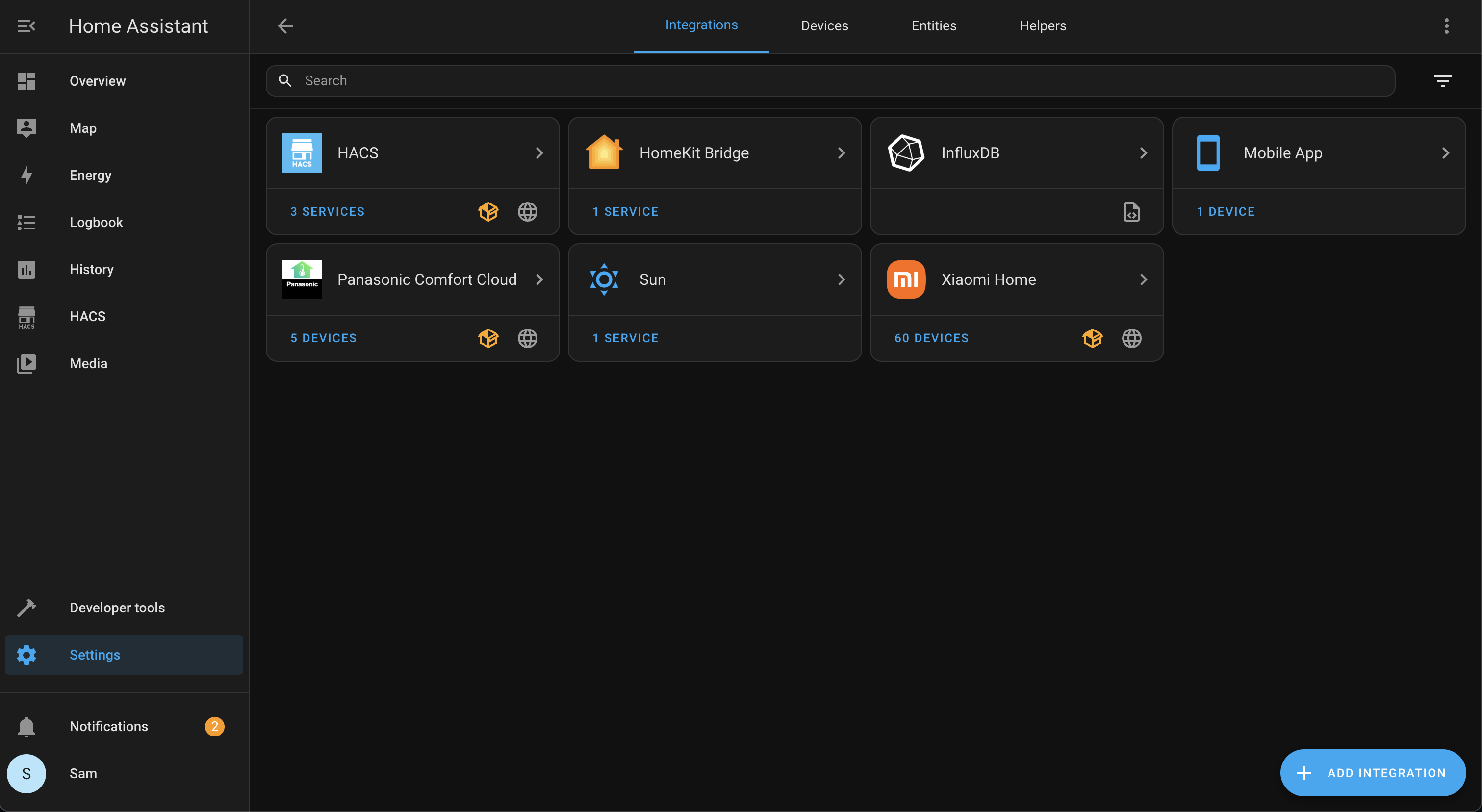Open the three-dot overflow menu
Viewport: 1482px width, 812px height.
1446,26
